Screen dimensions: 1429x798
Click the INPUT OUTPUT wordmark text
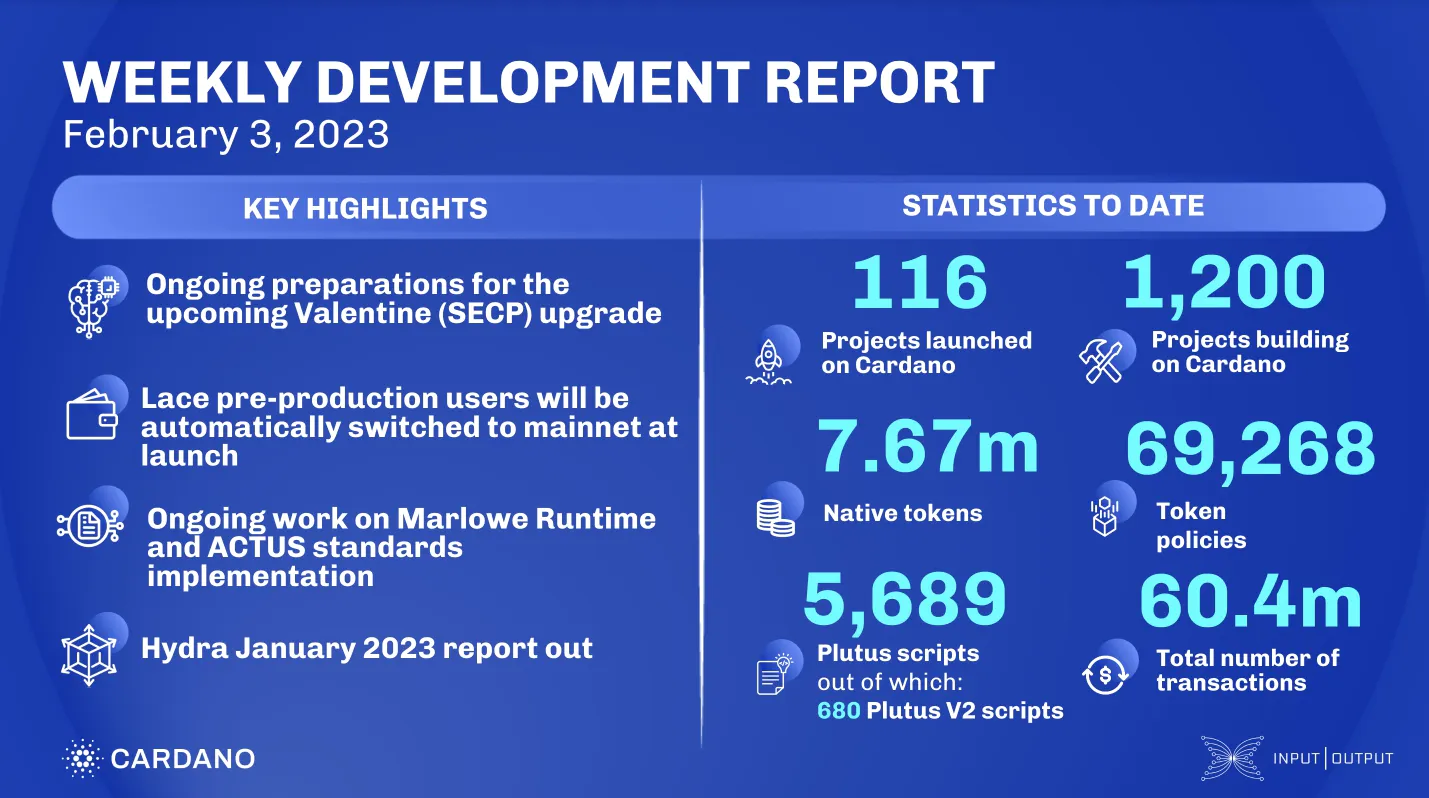point(1333,758)
